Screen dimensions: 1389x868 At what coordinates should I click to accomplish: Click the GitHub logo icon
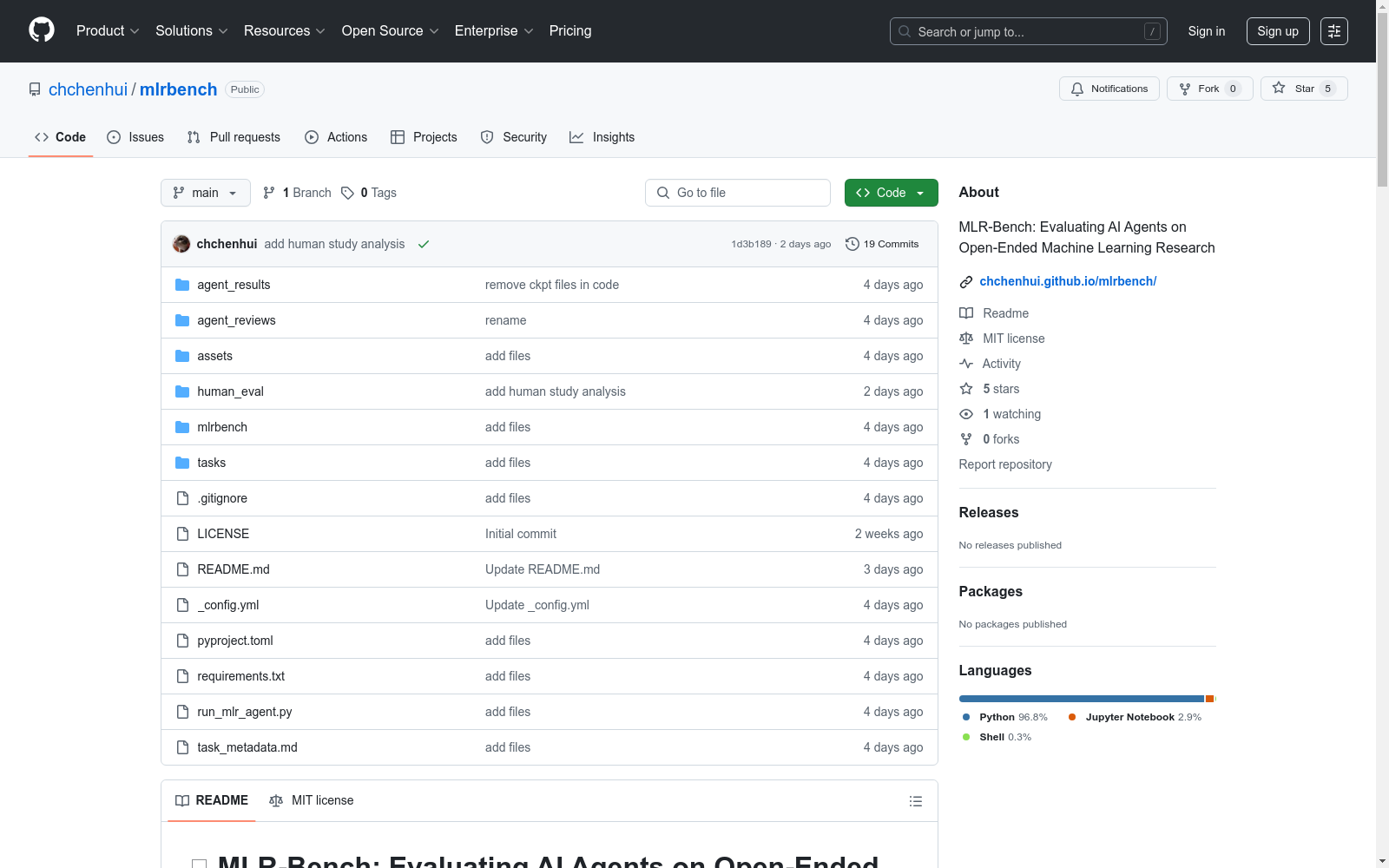point(42,30)
